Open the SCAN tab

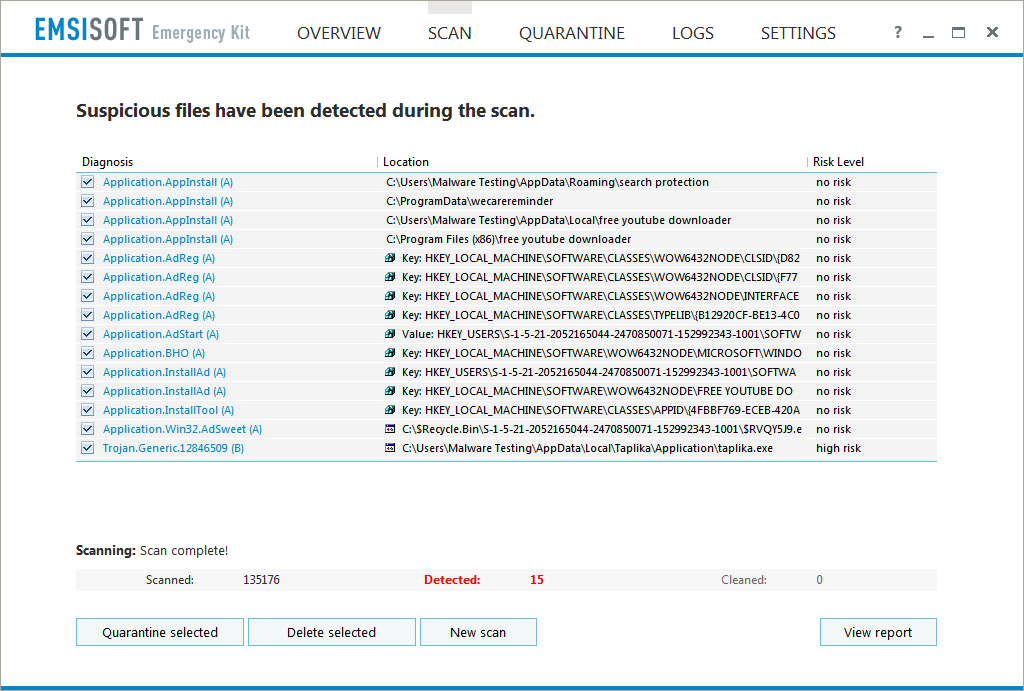click(449, 33)
